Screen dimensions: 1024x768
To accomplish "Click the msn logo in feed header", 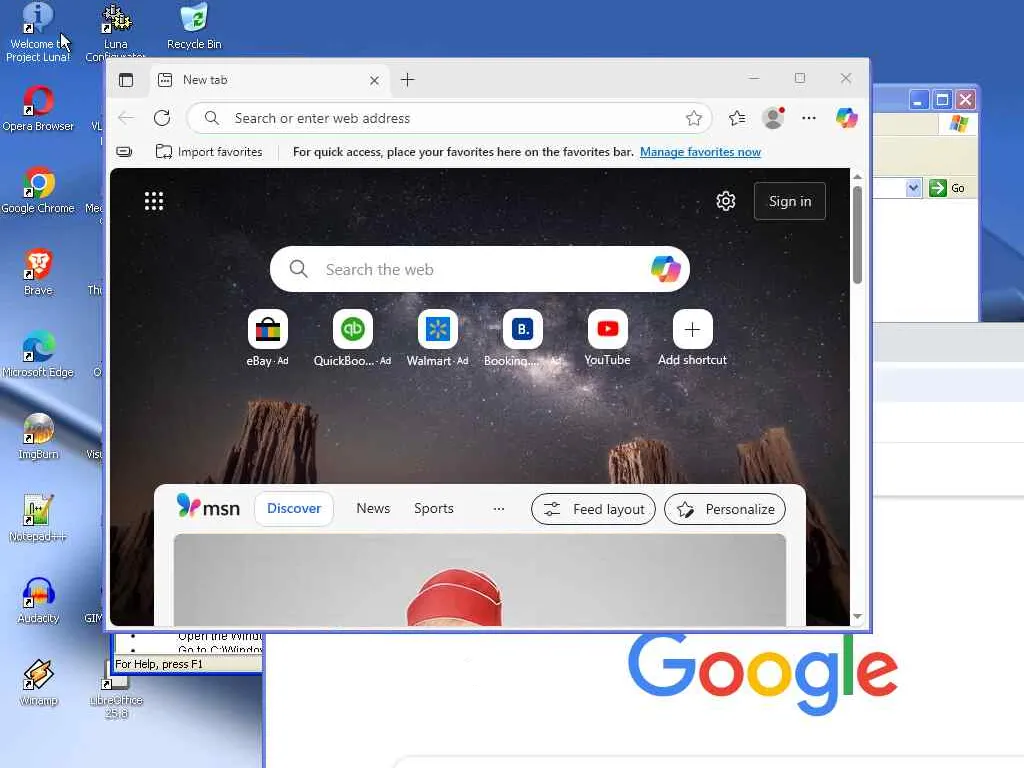I will click(208, 507).
